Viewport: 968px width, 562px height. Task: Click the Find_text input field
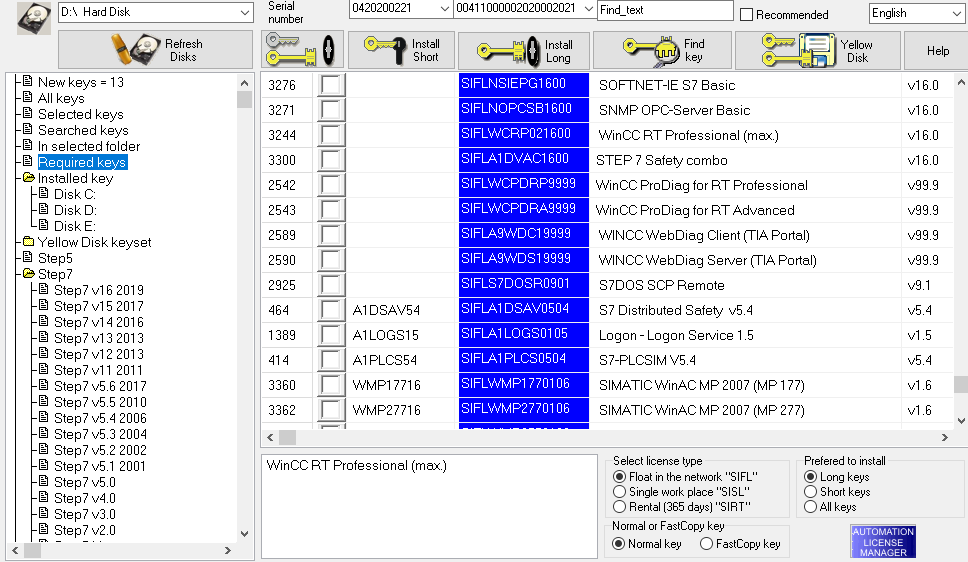665,10
